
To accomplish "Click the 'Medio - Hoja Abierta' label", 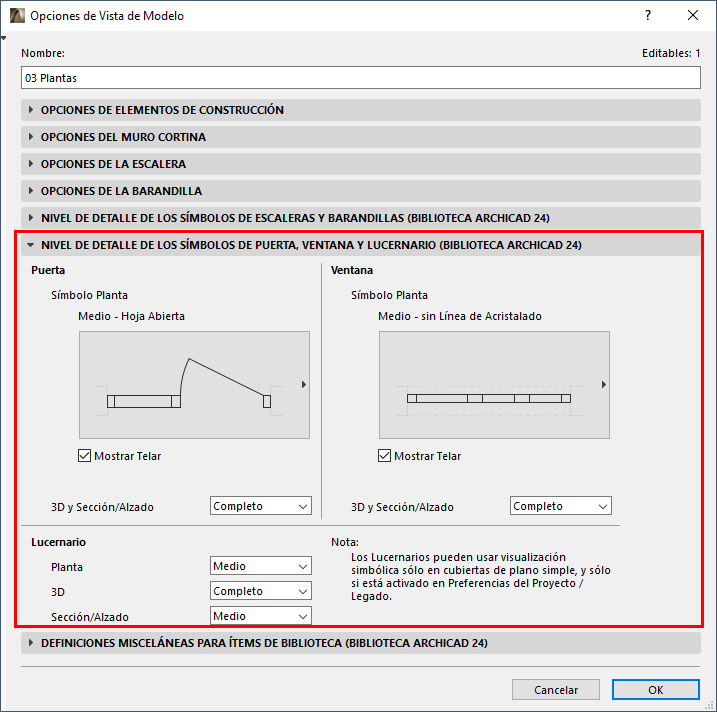I will [131, 316].
